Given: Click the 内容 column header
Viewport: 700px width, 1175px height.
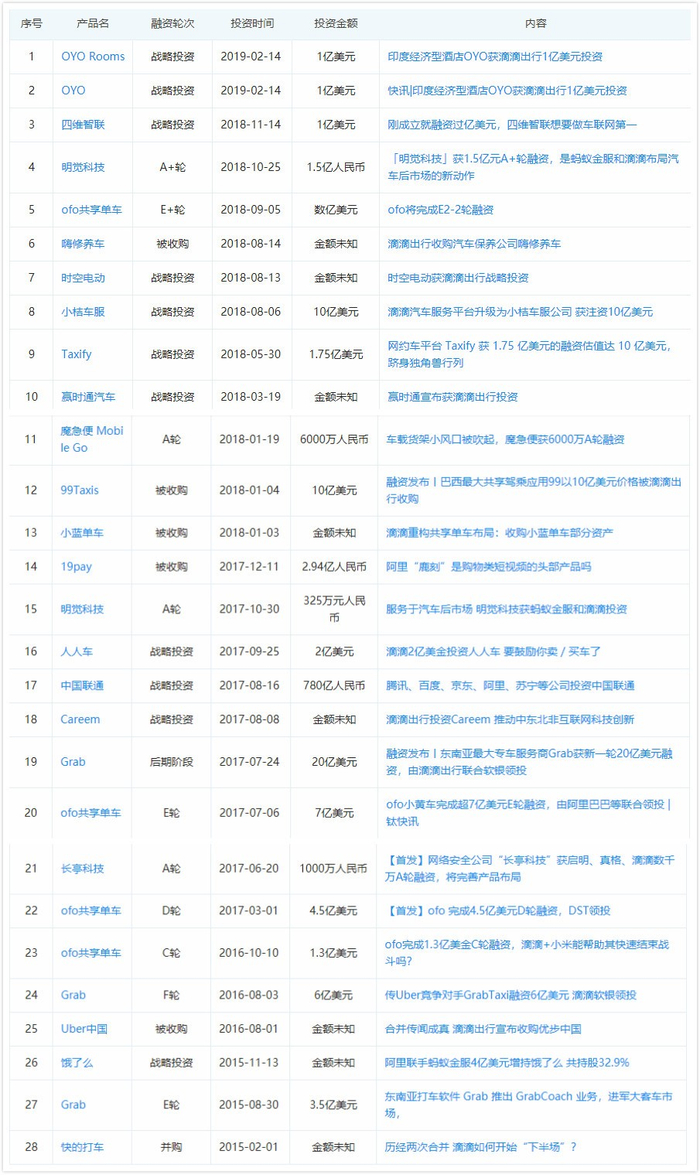Looking at the screenshot, I should [x=535, y=24].
